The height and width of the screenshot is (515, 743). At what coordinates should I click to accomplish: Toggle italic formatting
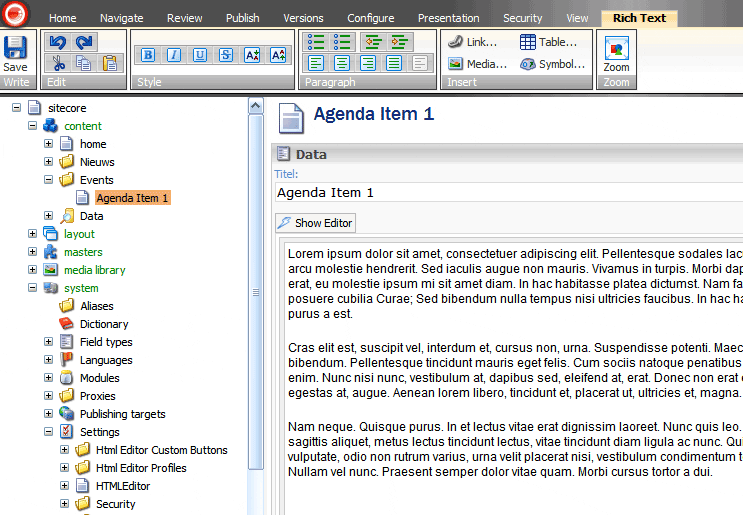click(x=174, y=55)
